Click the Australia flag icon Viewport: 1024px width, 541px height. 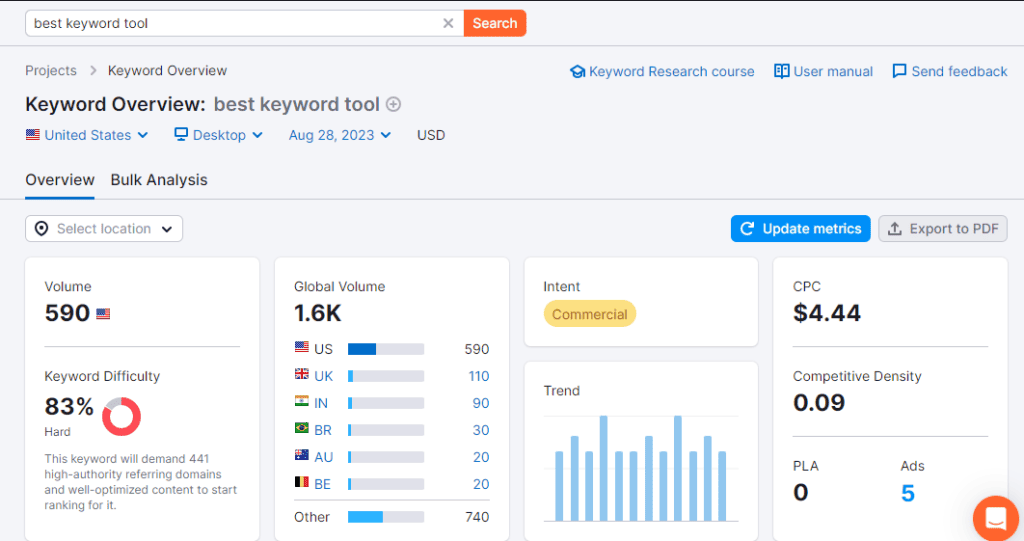coord(302,455)
